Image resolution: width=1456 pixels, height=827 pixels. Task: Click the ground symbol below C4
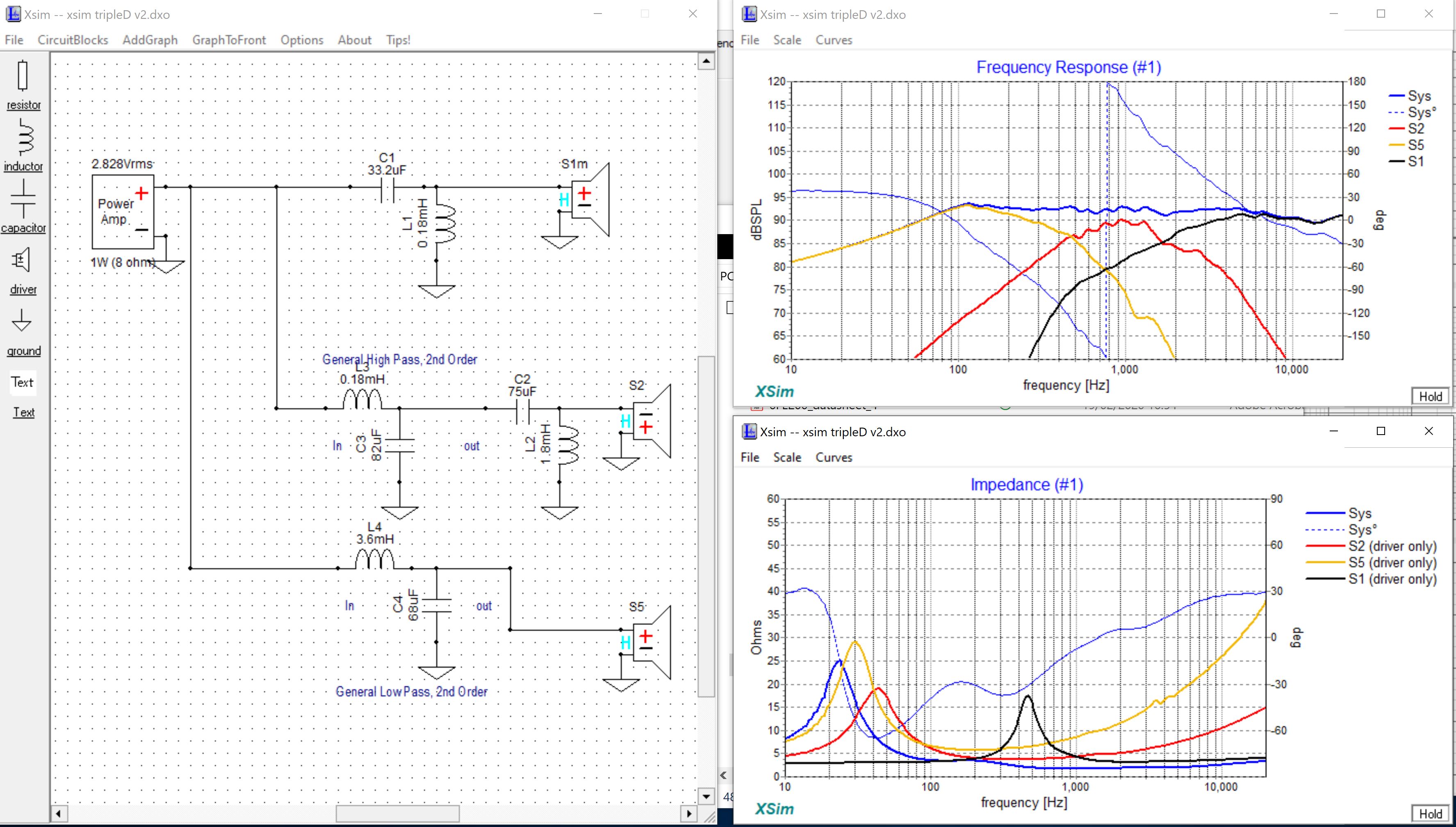[x=437, y=672]
